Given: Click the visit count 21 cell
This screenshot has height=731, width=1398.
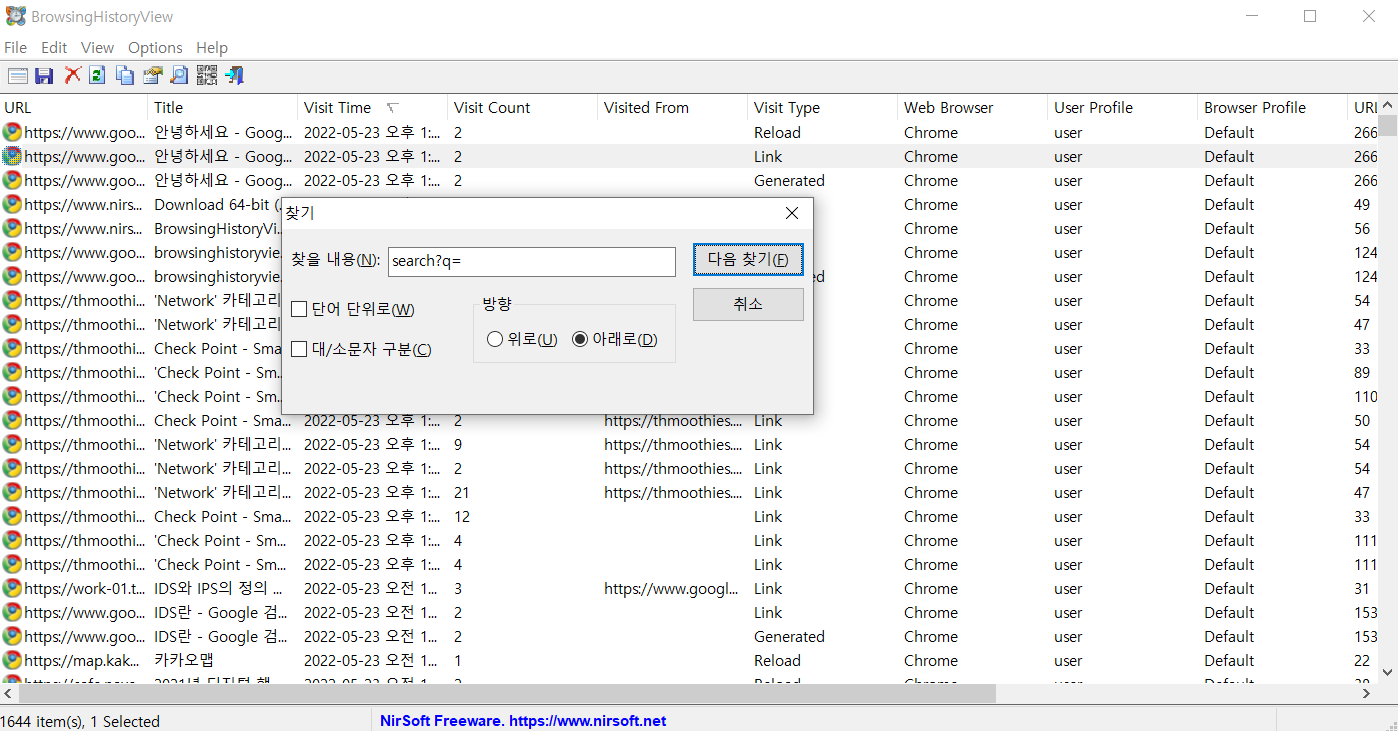Looking at the screenshot, I should click(461, 492).
